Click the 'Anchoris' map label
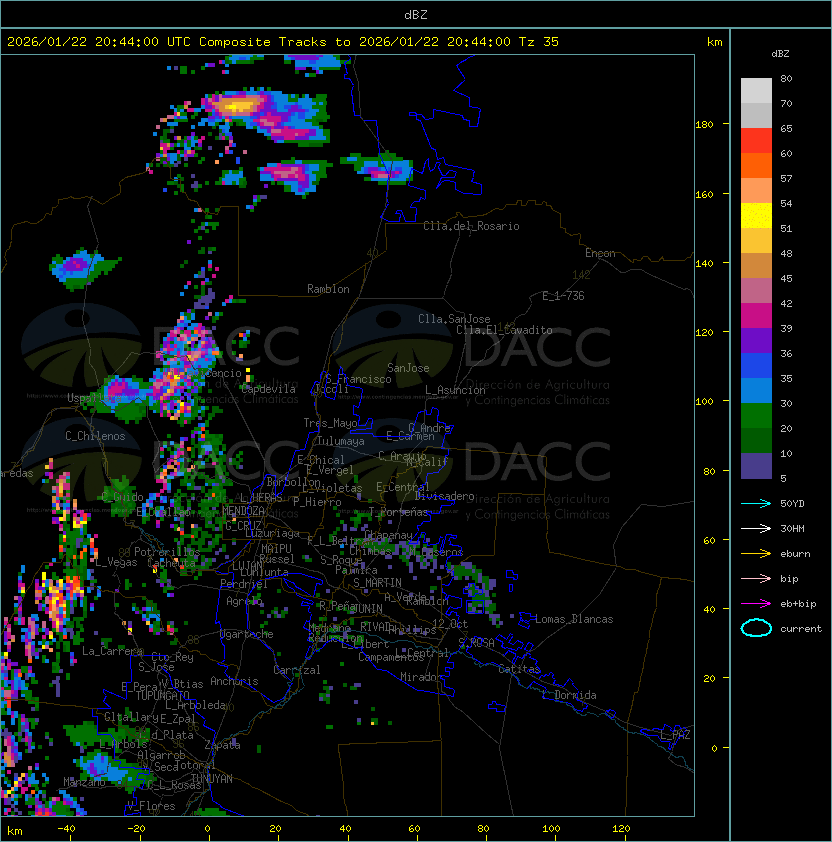Viewport: 832px width, 842px height. click(234, 681)
